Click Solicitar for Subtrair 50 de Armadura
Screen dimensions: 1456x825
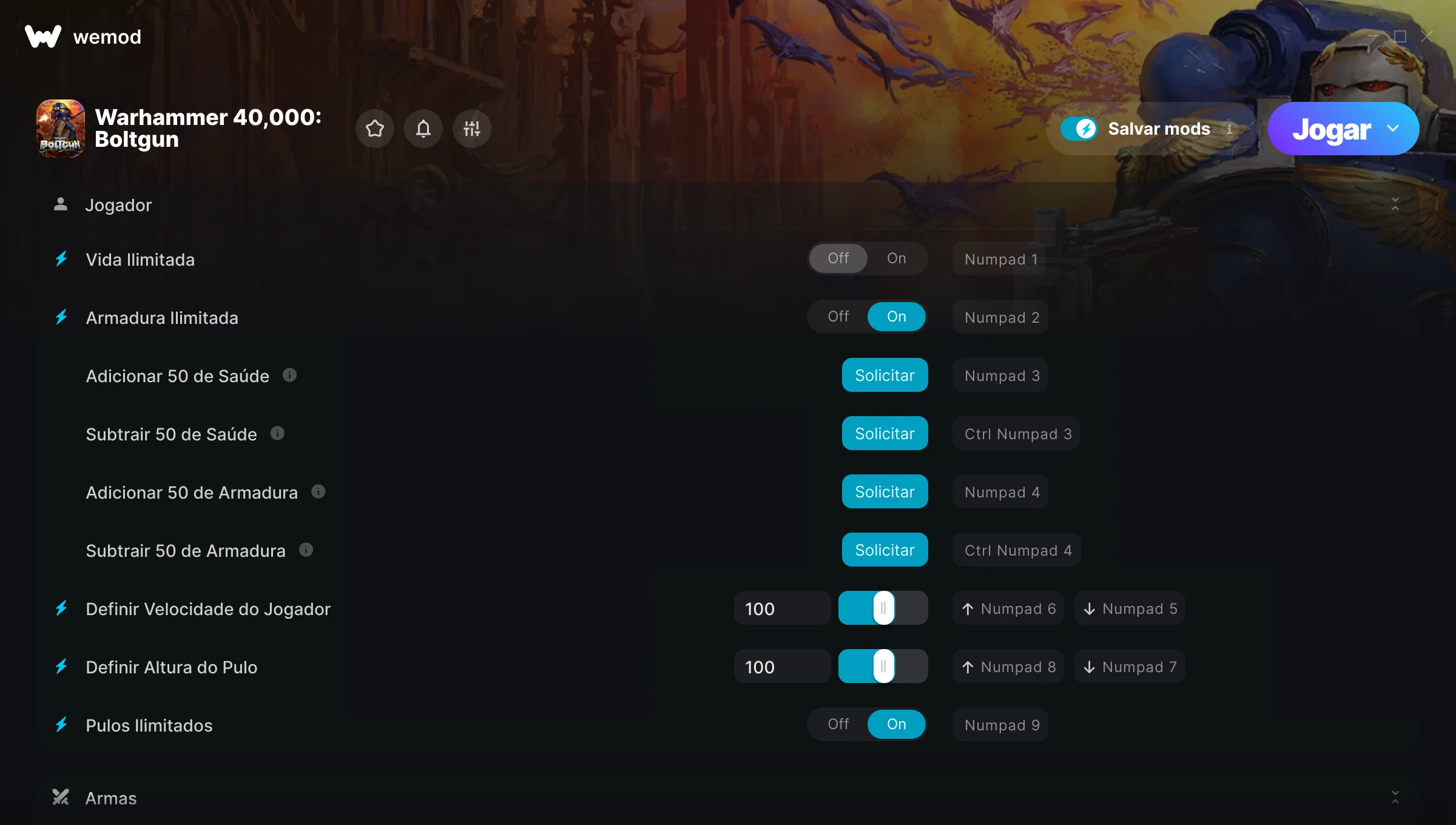[885, 550]
